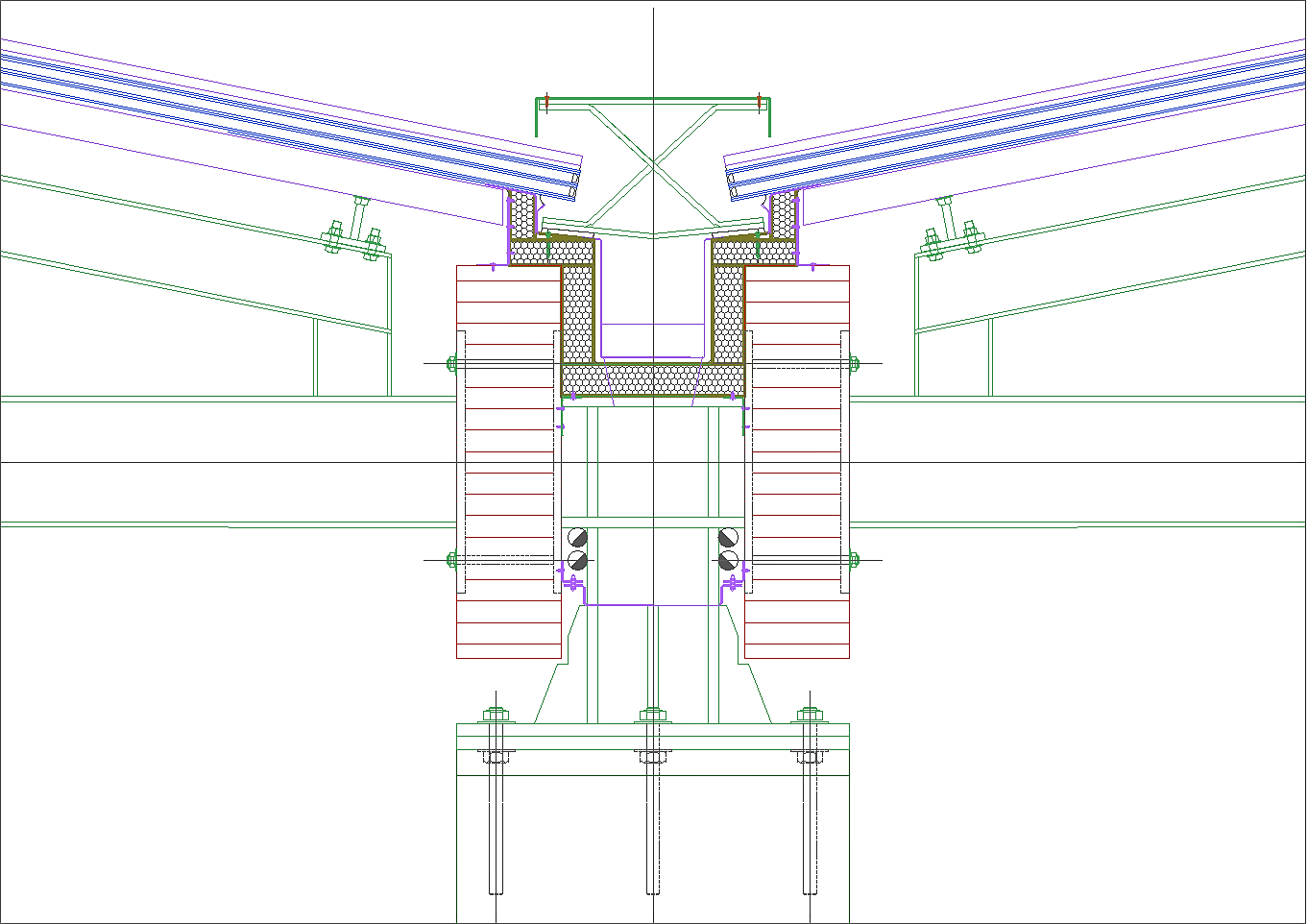Viewport: 1308px width, 924px height.
Task: Select the right vertical honeycomb insulation strip
Action: coord(729,312)
